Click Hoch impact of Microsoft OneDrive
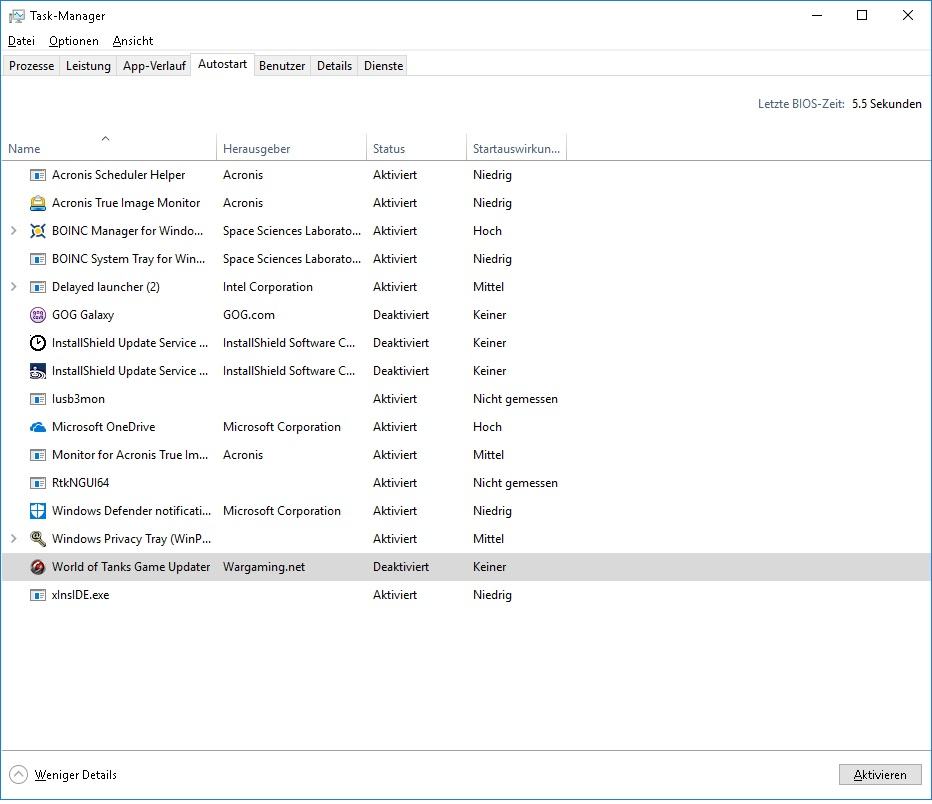 [487, 427]
